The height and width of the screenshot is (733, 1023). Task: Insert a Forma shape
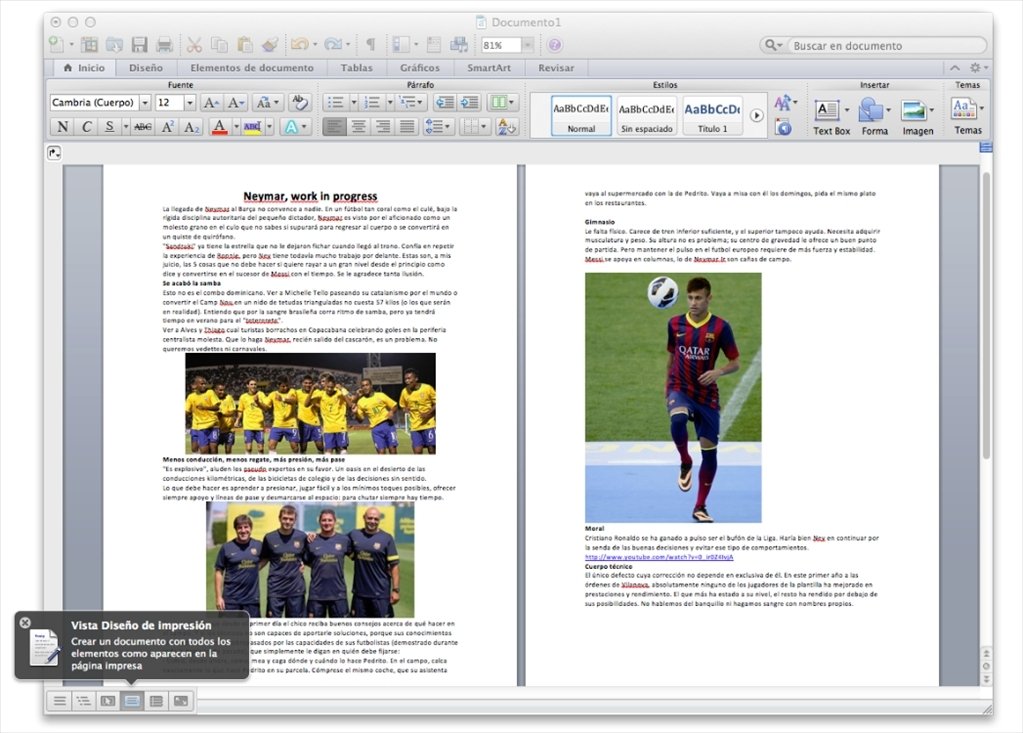(874, 117)
